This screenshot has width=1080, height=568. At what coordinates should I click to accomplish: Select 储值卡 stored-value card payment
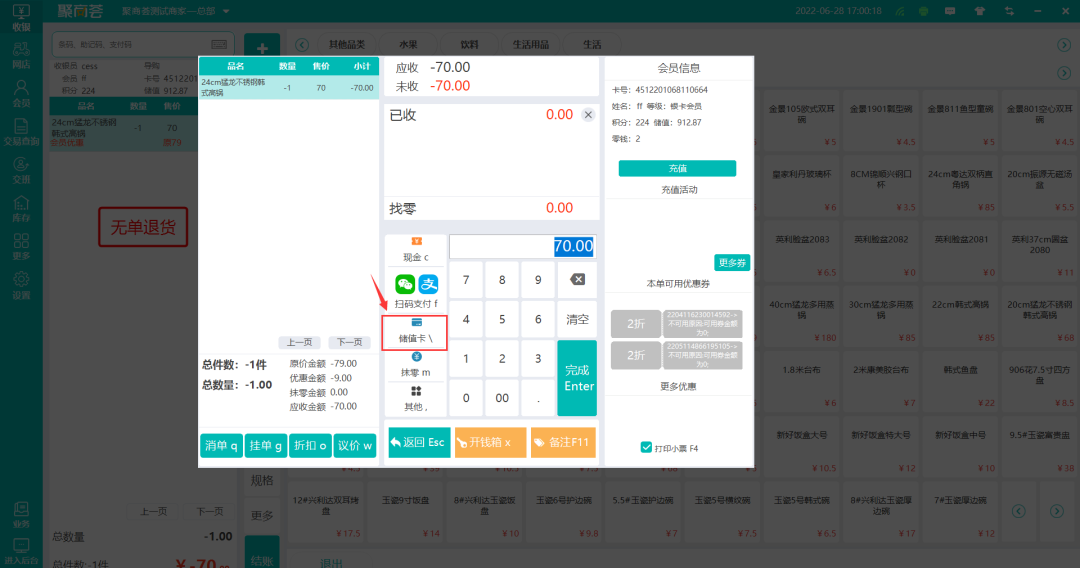(415, 331)
